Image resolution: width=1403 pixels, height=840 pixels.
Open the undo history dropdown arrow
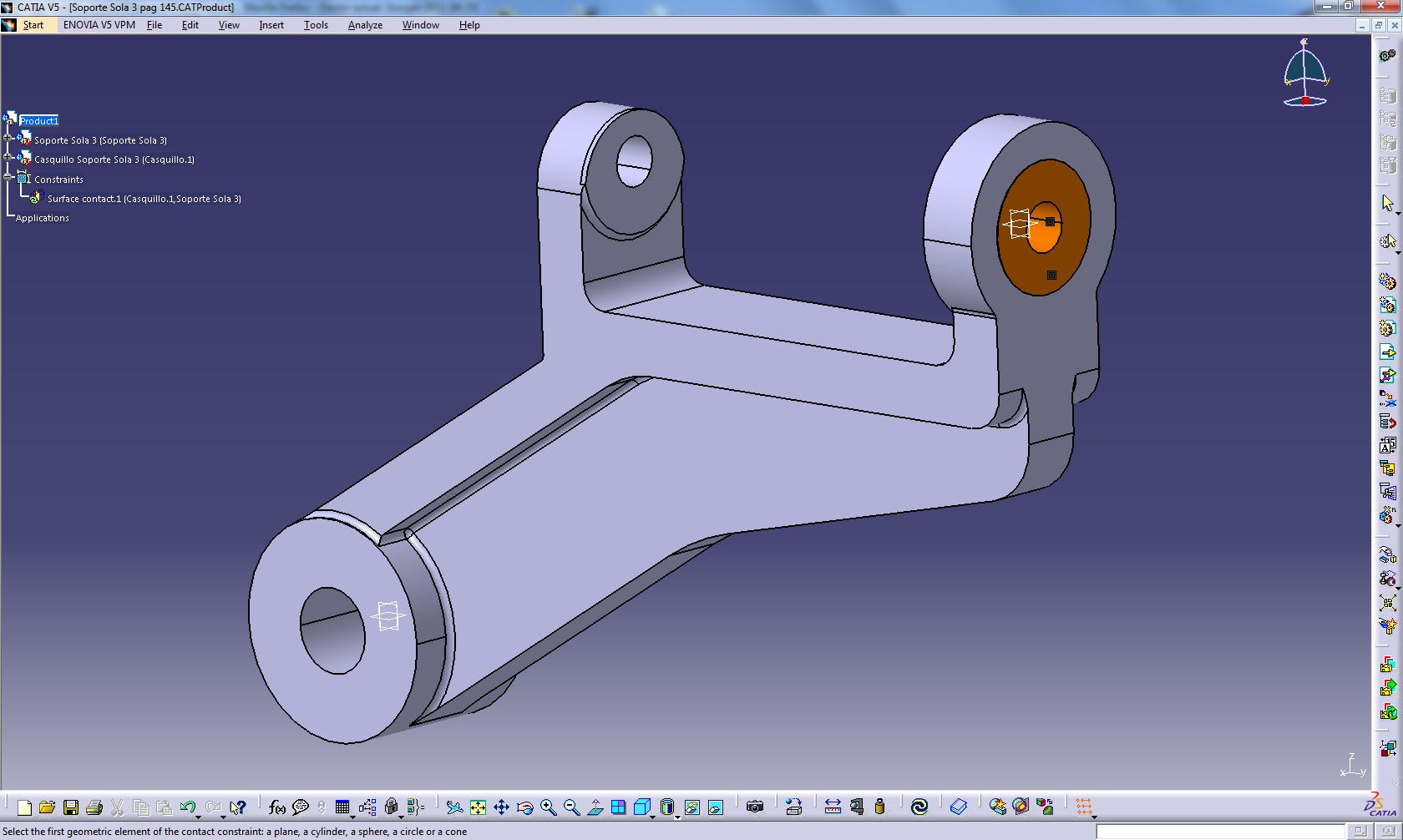pyautogui.click(x=199, y=817)
